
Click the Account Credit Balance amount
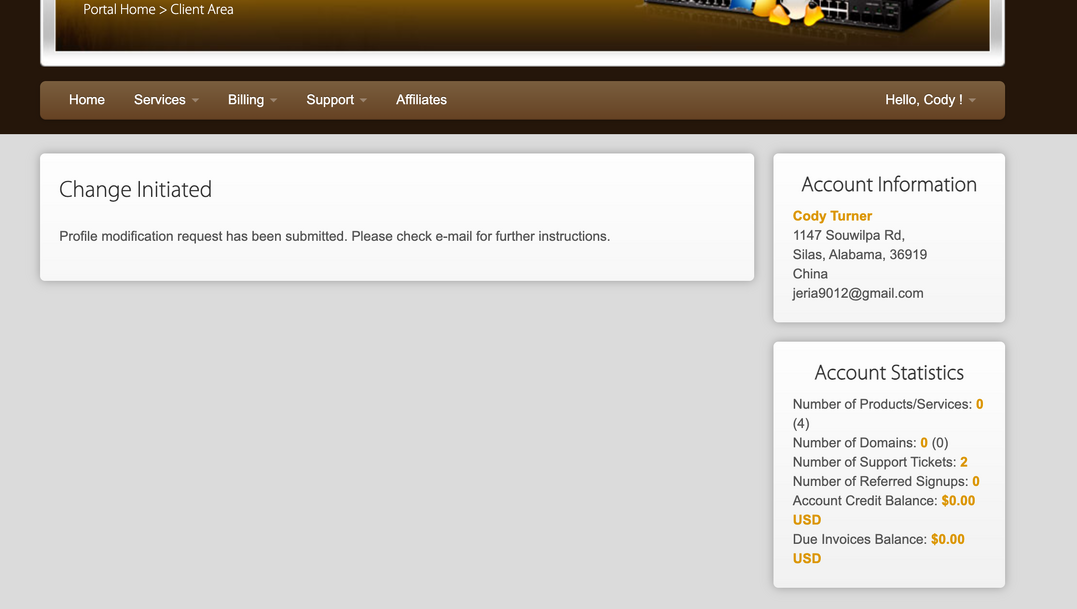pyautogui.click(x=957, y=500)
